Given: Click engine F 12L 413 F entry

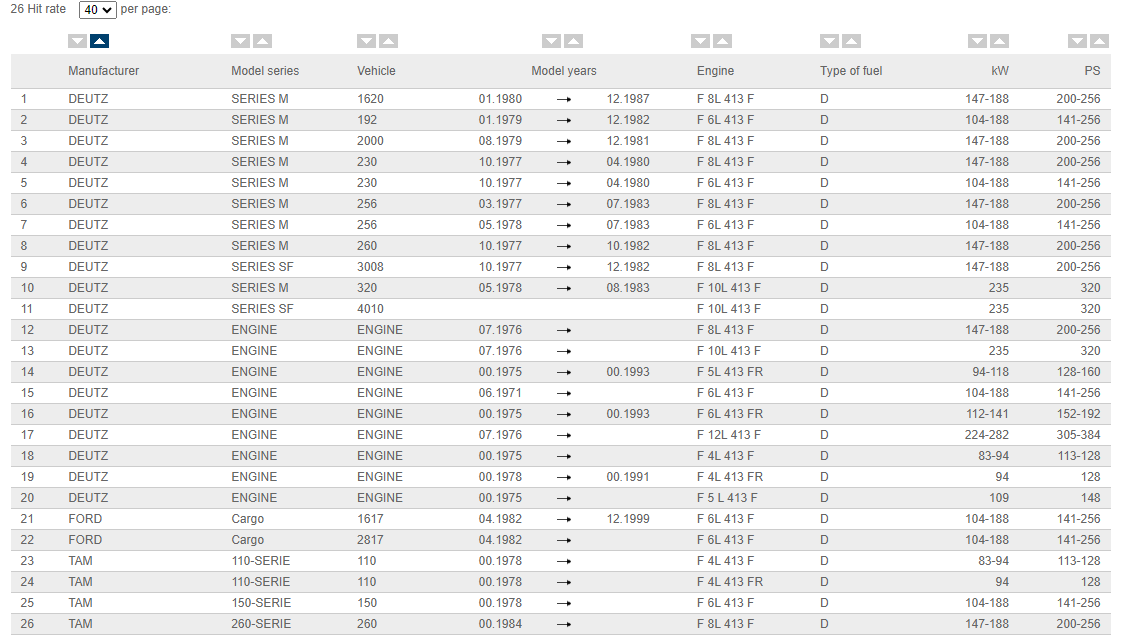Looking at the screenshot, I should (x=728, y=435).
